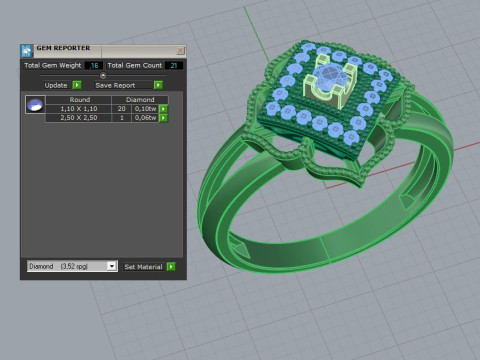The height and width of the screenshot is (360, 480).
Task: Click the Total Gem Count label
Action: click(x=134, y=65)
